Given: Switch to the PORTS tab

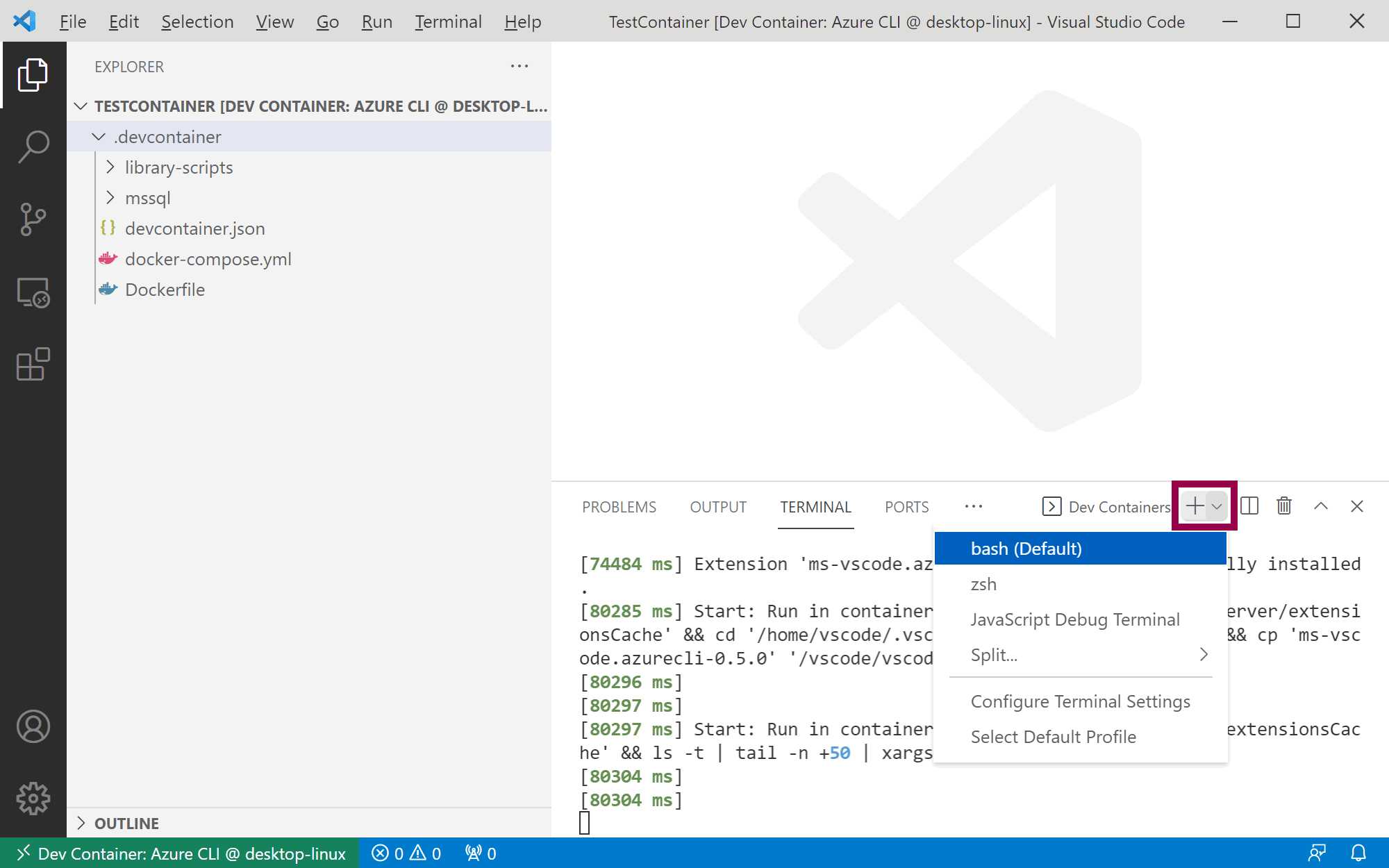Looking at the screenshot, I should 906,507.
